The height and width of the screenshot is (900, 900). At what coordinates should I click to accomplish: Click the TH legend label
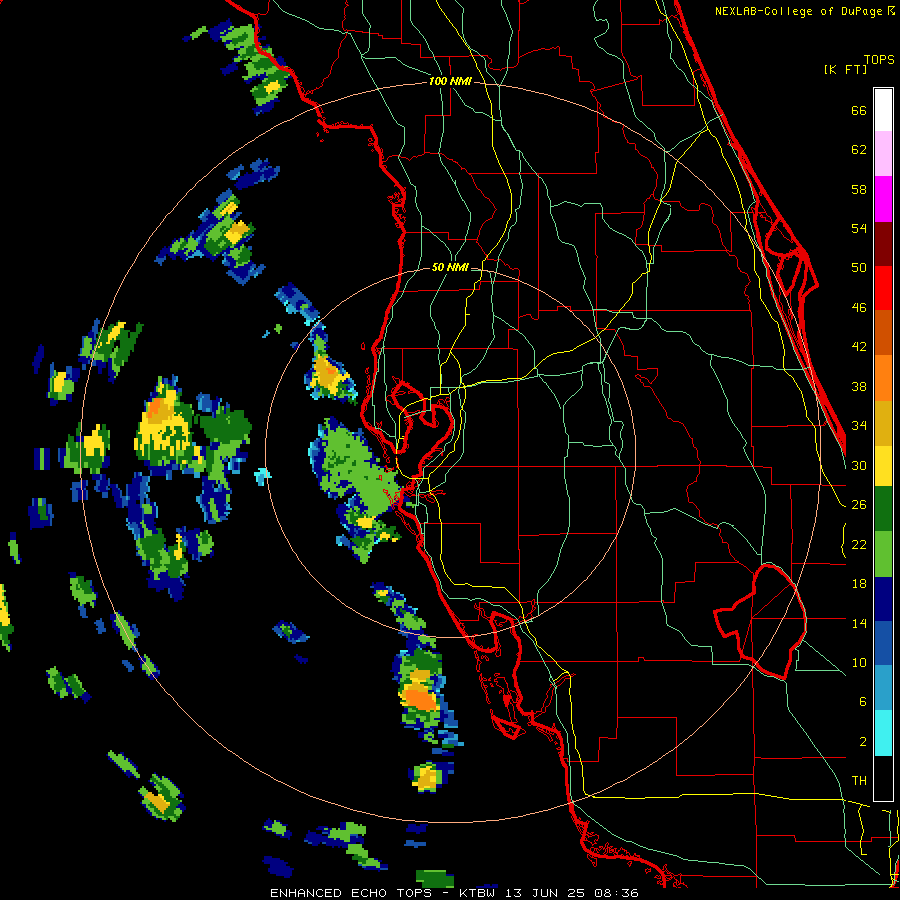coord(859,781)
